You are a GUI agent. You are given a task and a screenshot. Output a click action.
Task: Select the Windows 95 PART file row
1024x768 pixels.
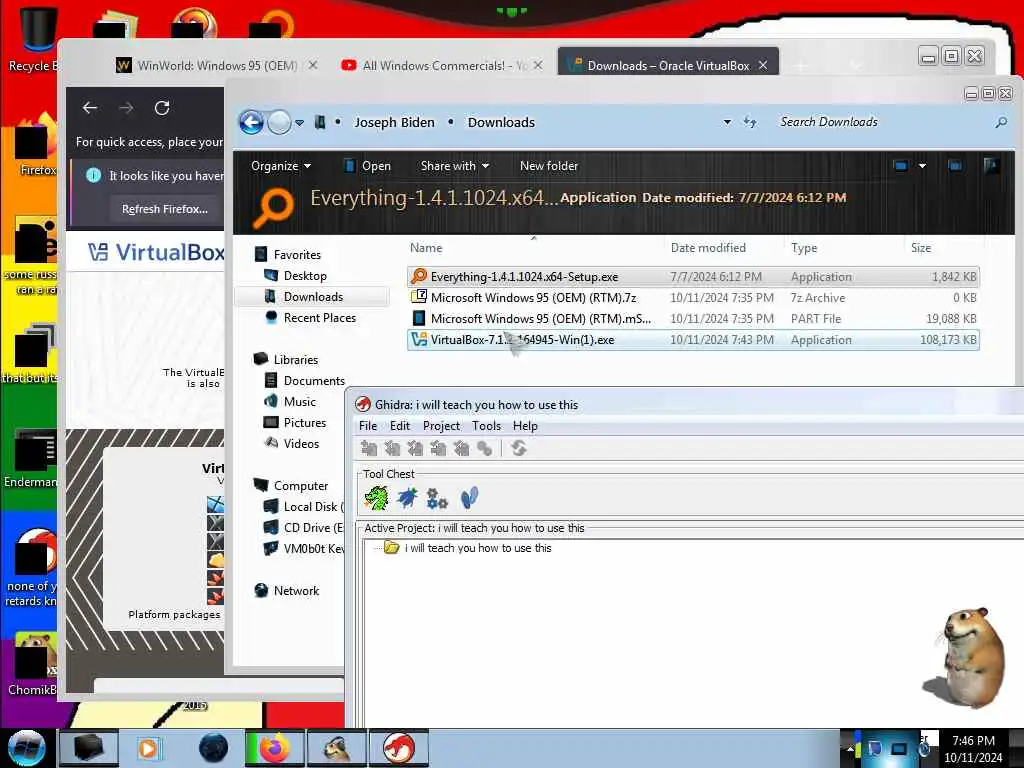(693, 319)
